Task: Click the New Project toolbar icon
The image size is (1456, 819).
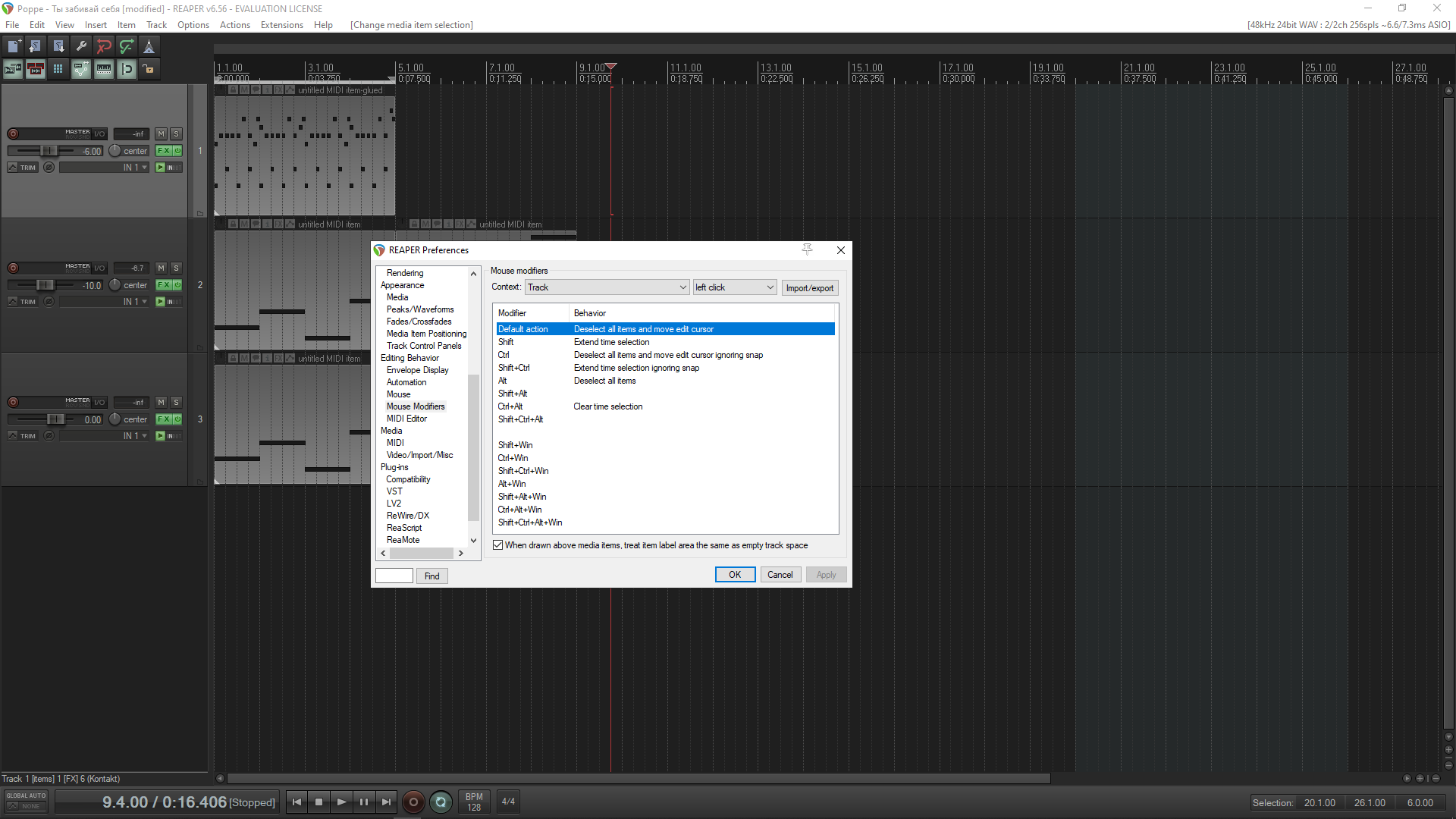Action: (x=14, y=46)
